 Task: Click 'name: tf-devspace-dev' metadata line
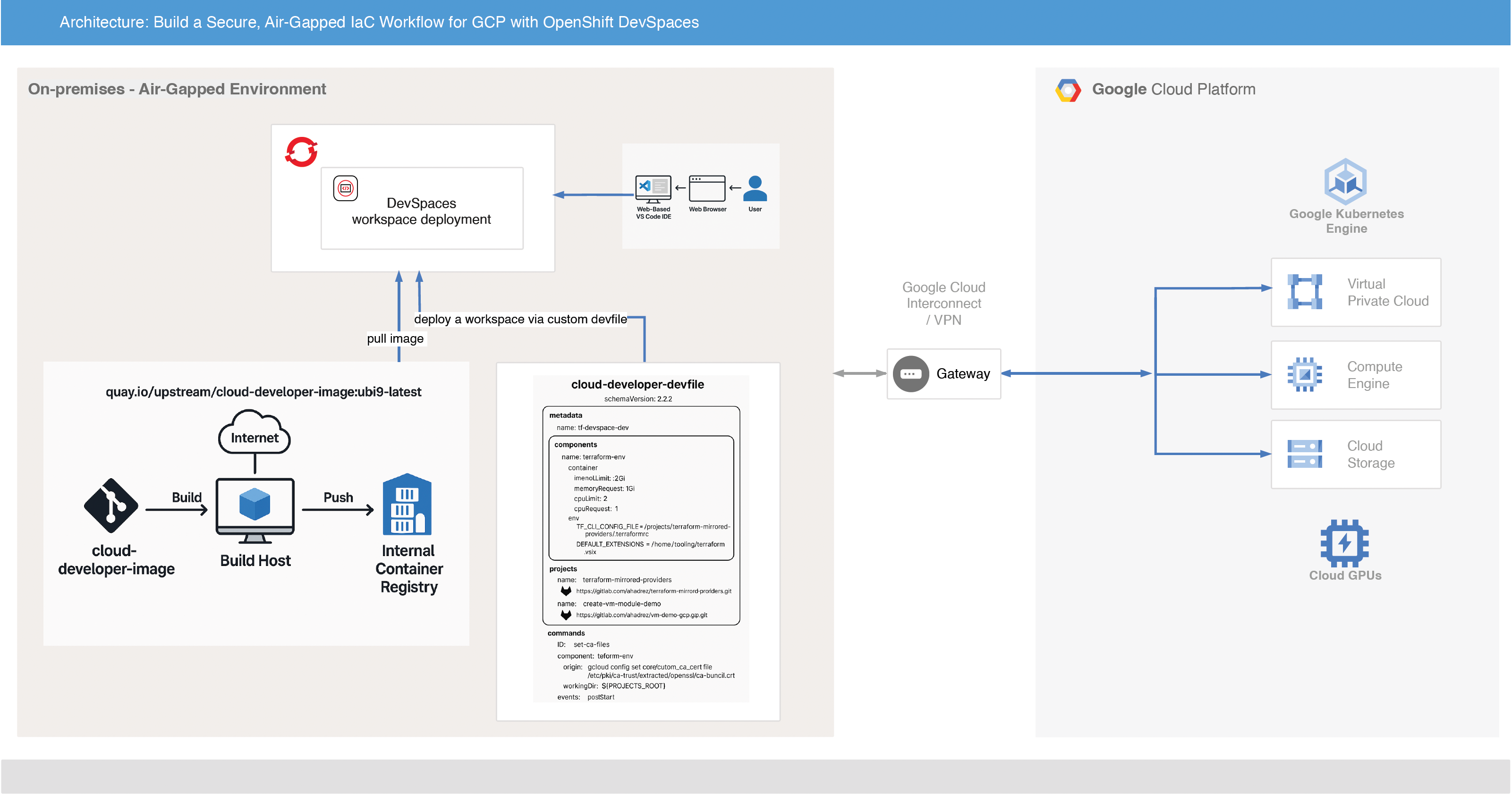click(593, 428)
